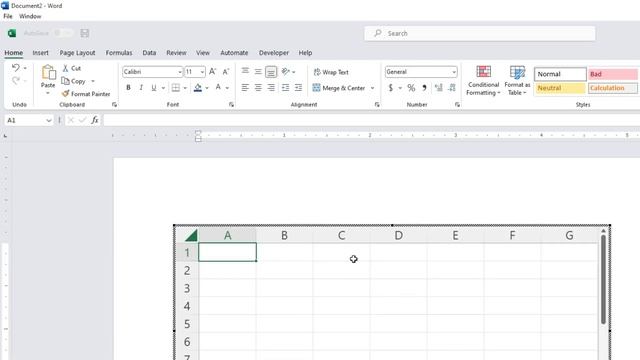
Task: Increase the indent
Action: pos(298,87)
